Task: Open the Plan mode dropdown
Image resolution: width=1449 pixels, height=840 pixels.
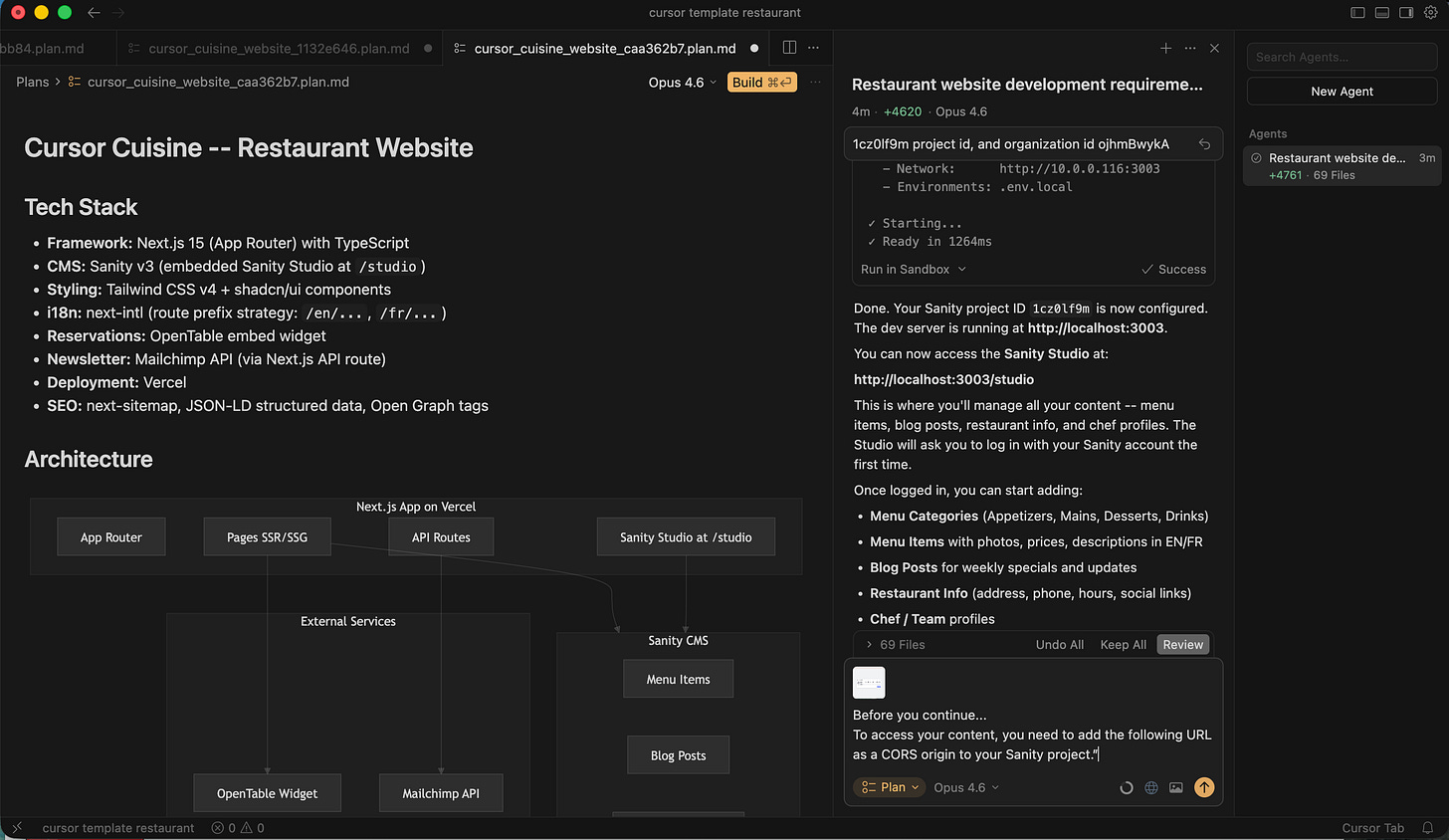Action: (889, 787)
